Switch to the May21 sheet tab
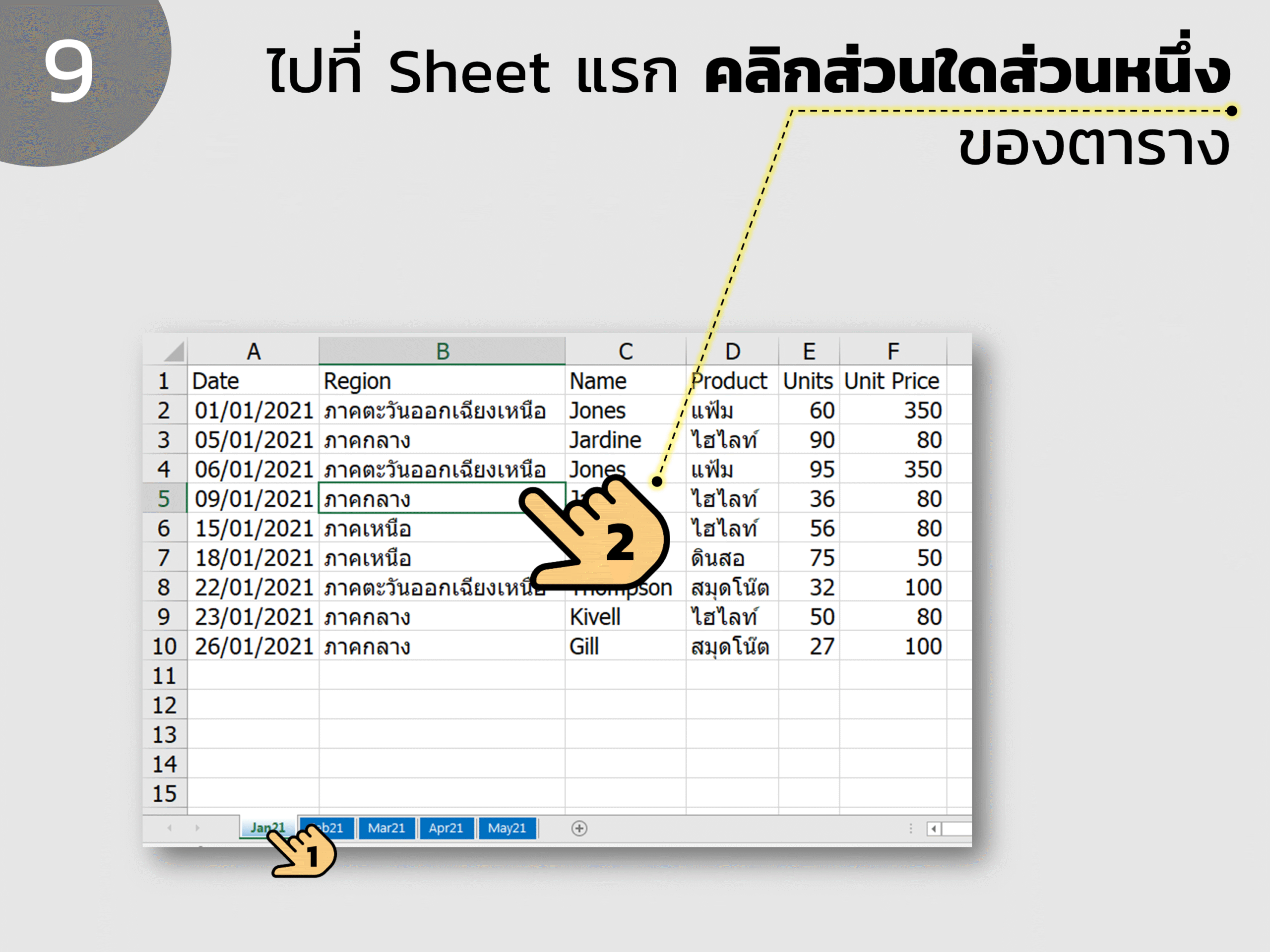Screen dimensions: 1270x952 (x=507, y=828)
